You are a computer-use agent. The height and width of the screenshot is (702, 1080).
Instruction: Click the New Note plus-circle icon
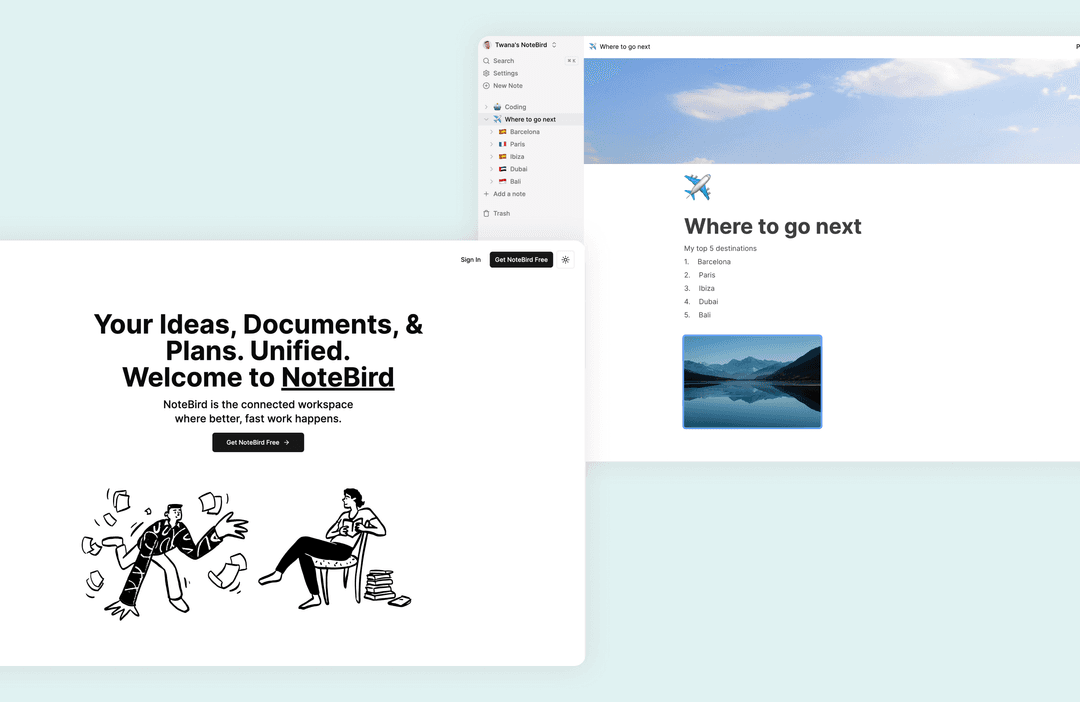click(x=487, y=86)
